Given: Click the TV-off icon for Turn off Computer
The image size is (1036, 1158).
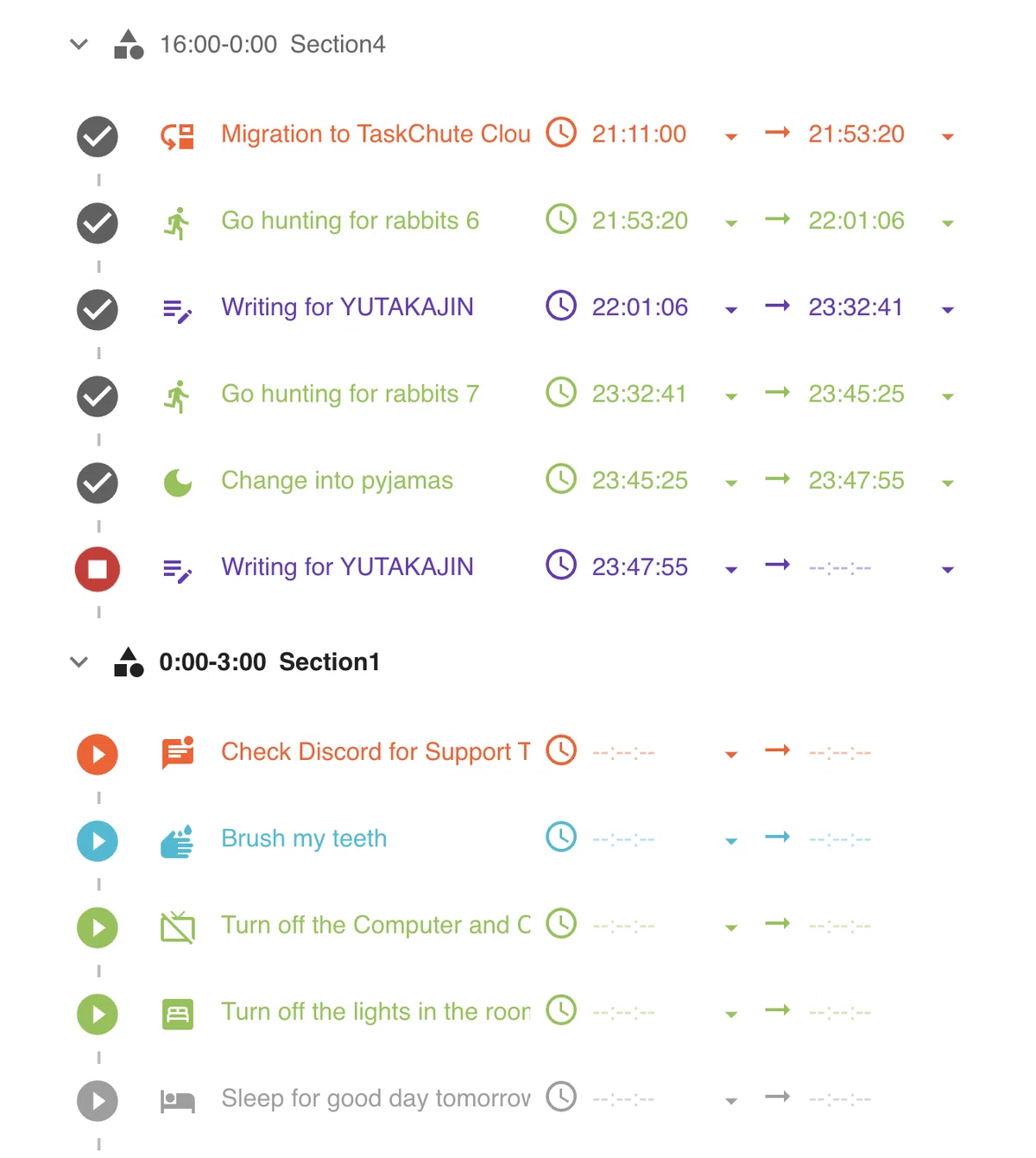Looking at the screenshot, I should click(178, 927).
